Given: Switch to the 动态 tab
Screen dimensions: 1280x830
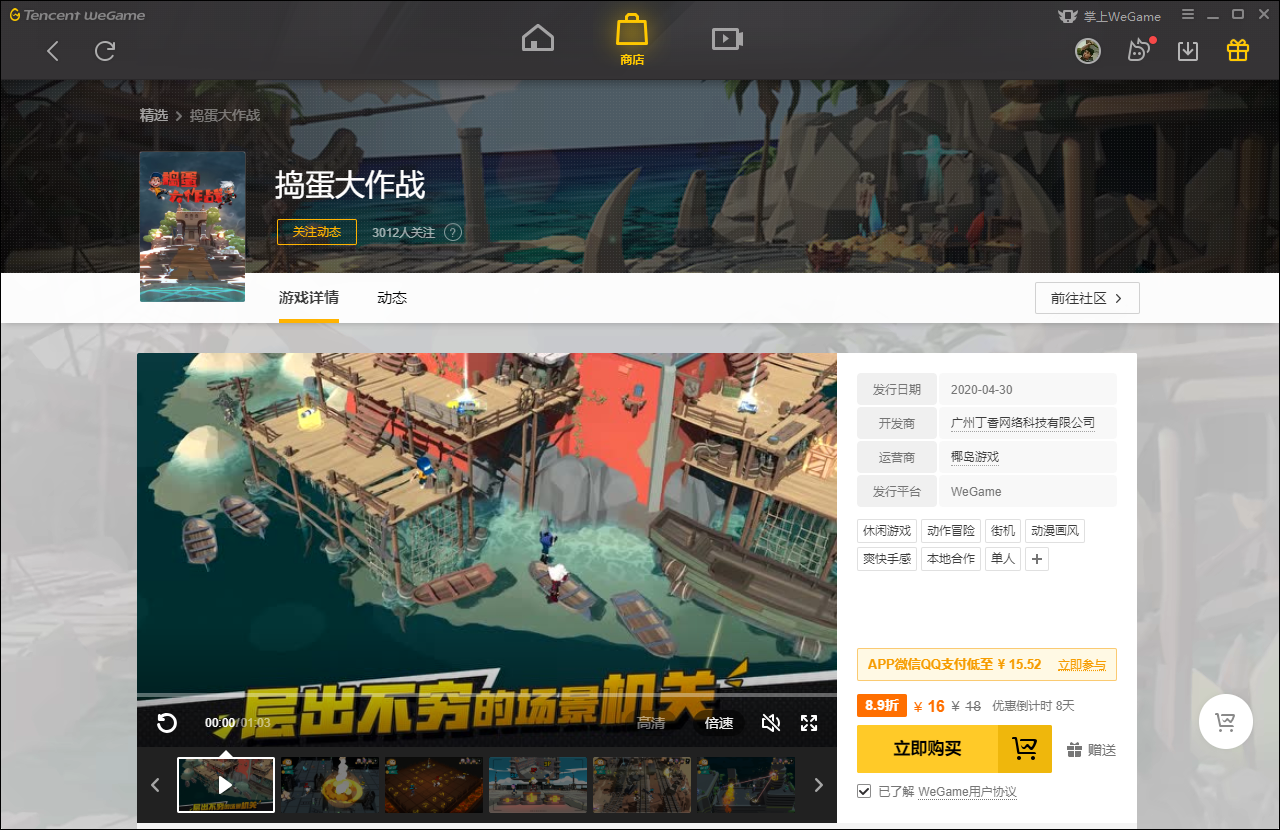Looking at the screenshot, I should 392,298.
